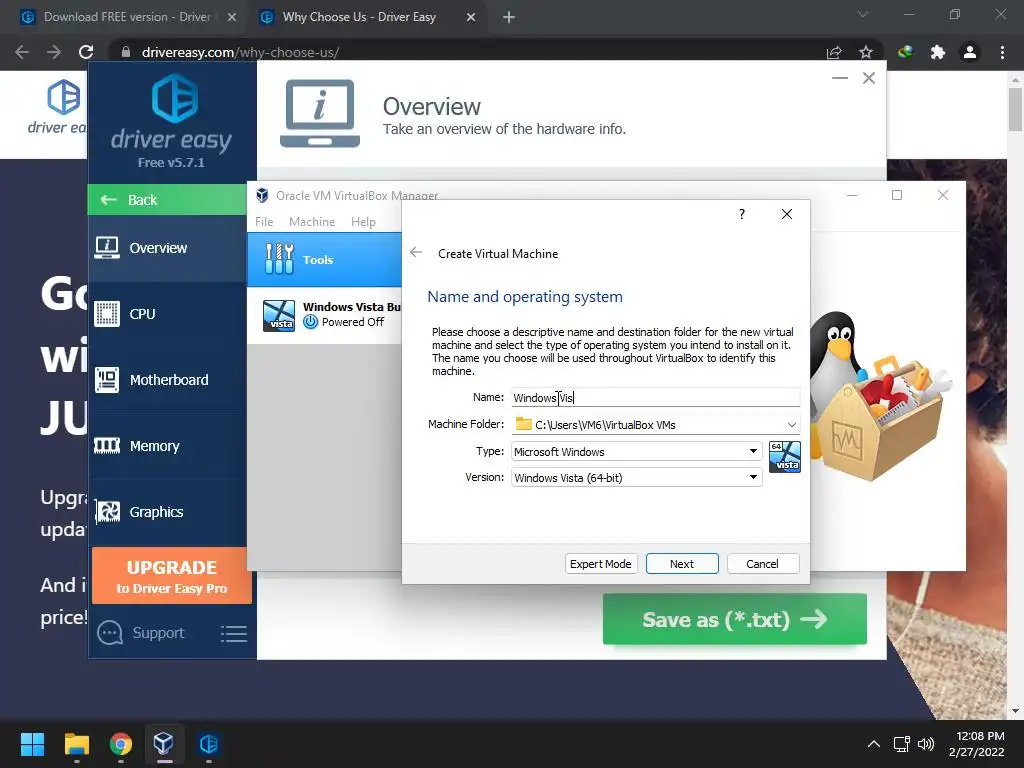Open VirtualBox Help menu
The height and width of the screenshot is (768, 1024).
click(363, 221)
